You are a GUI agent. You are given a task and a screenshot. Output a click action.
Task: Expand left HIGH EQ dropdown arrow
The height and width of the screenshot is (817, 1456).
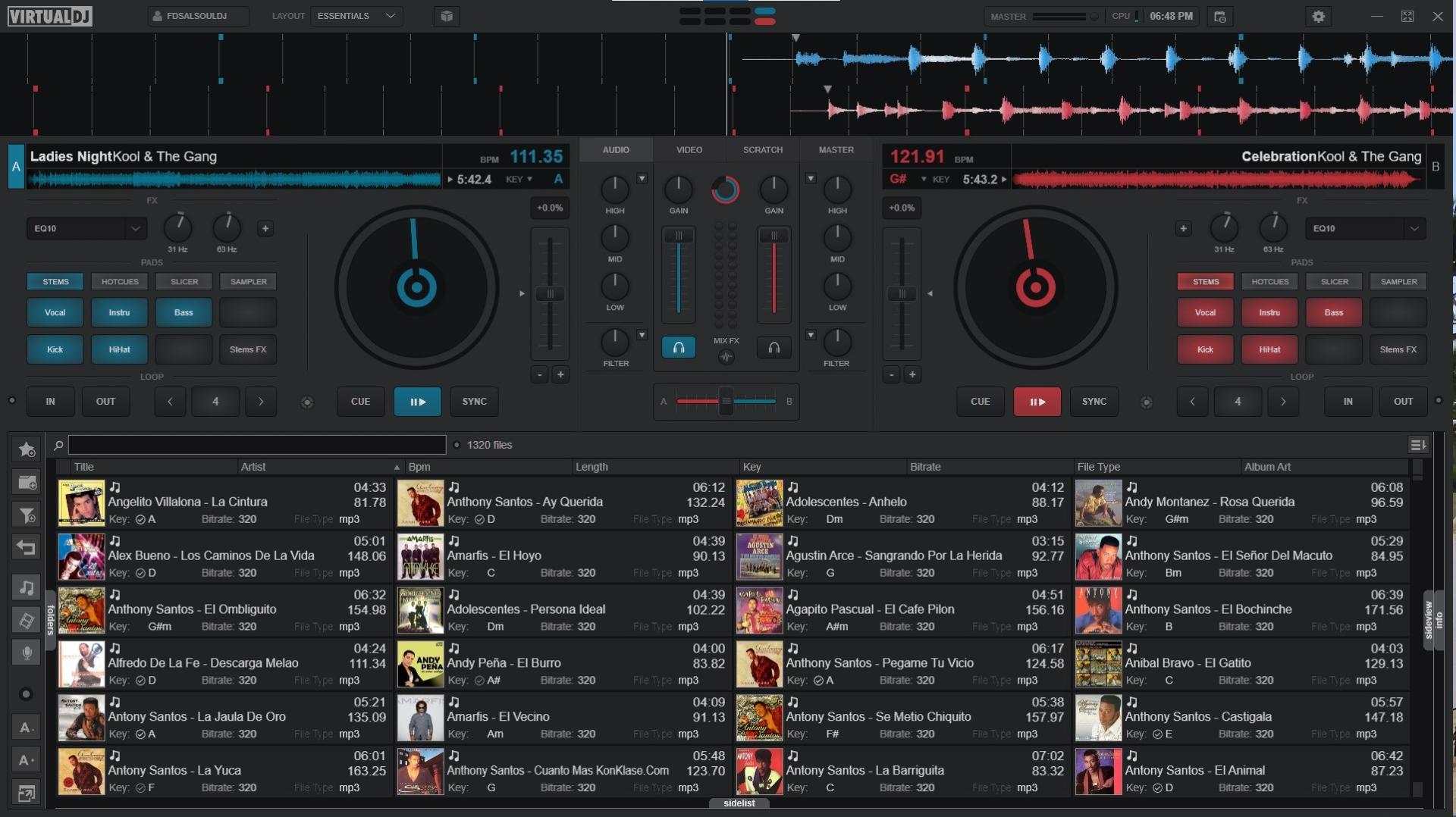coord(642,179)
